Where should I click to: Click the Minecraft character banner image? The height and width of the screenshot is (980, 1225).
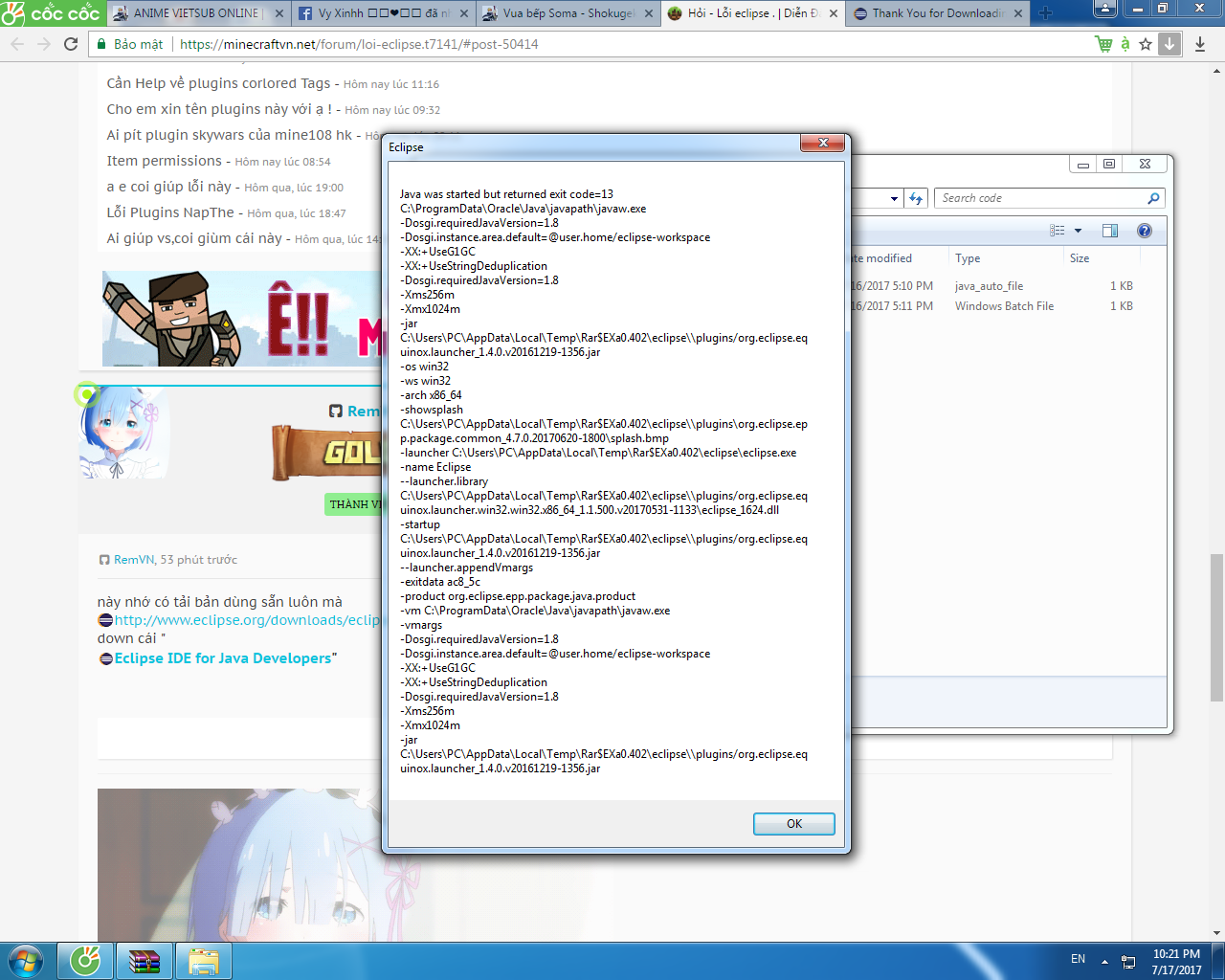click(x=241, y=319)
